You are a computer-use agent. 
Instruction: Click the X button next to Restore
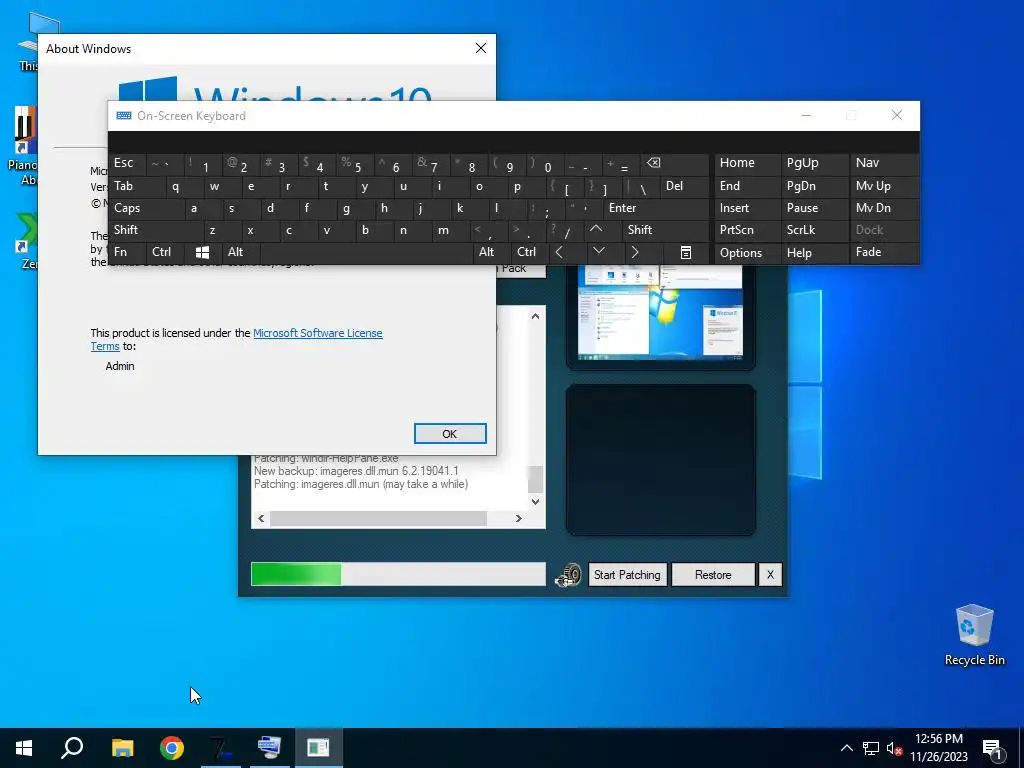[770, 575]
